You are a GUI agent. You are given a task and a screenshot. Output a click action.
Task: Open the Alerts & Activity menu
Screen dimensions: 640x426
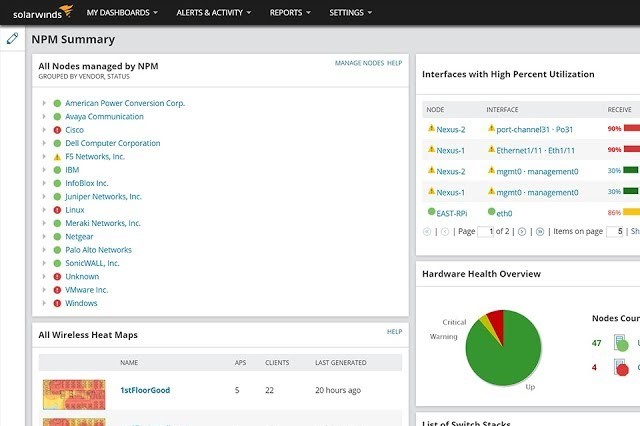point(213,13)
